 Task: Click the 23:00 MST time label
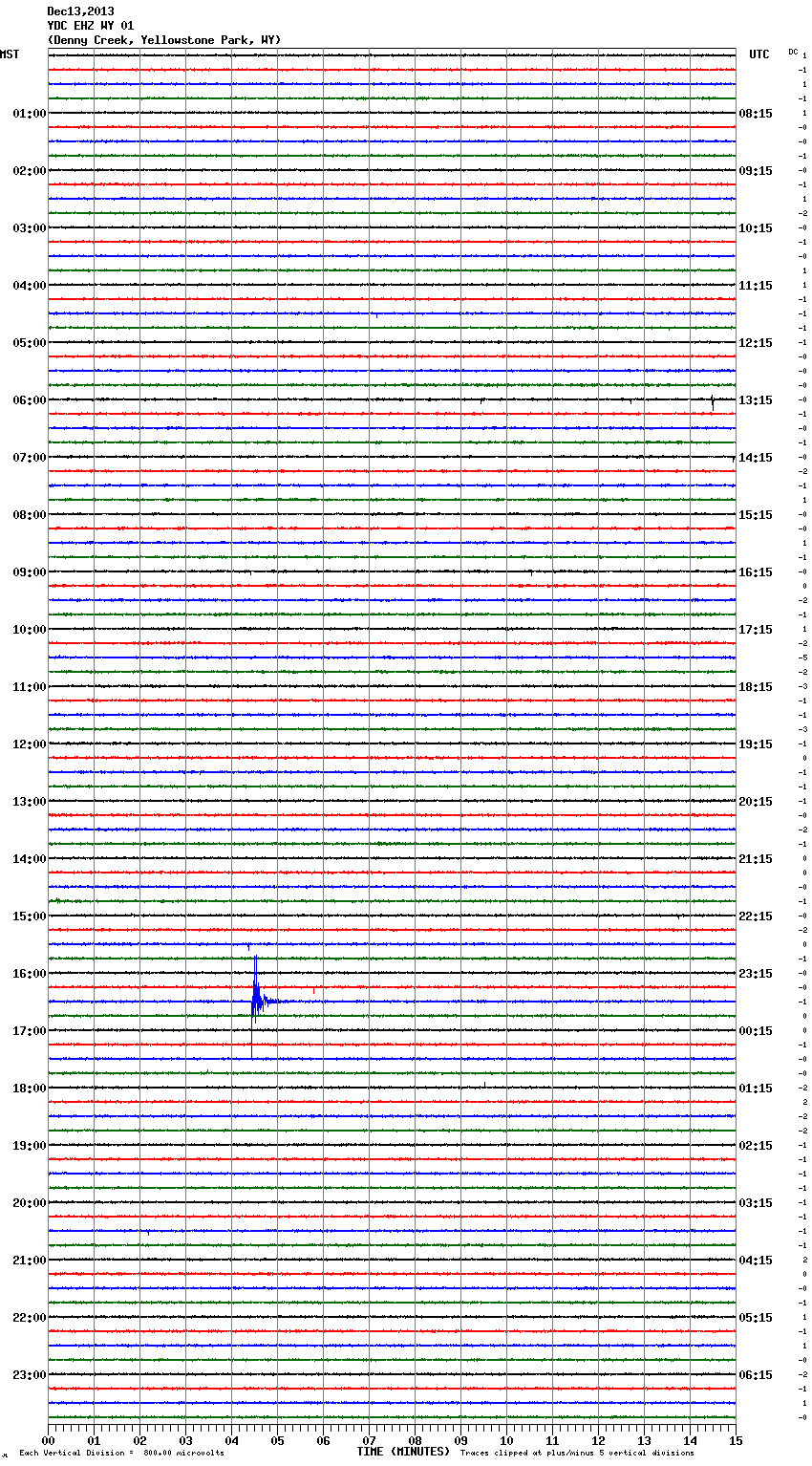coord(29,1375)
